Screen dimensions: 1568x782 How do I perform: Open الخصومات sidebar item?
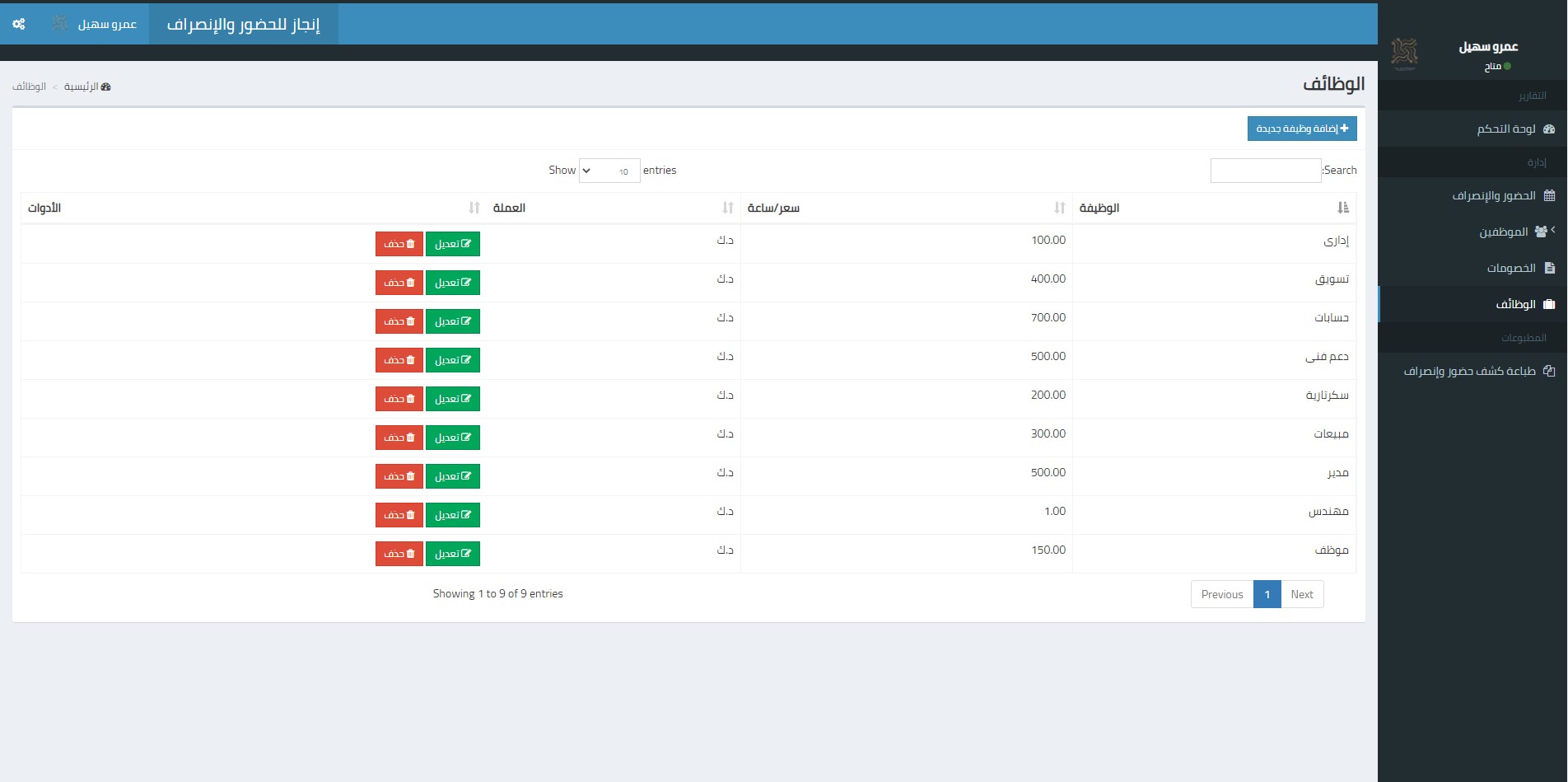point(1473,268)
